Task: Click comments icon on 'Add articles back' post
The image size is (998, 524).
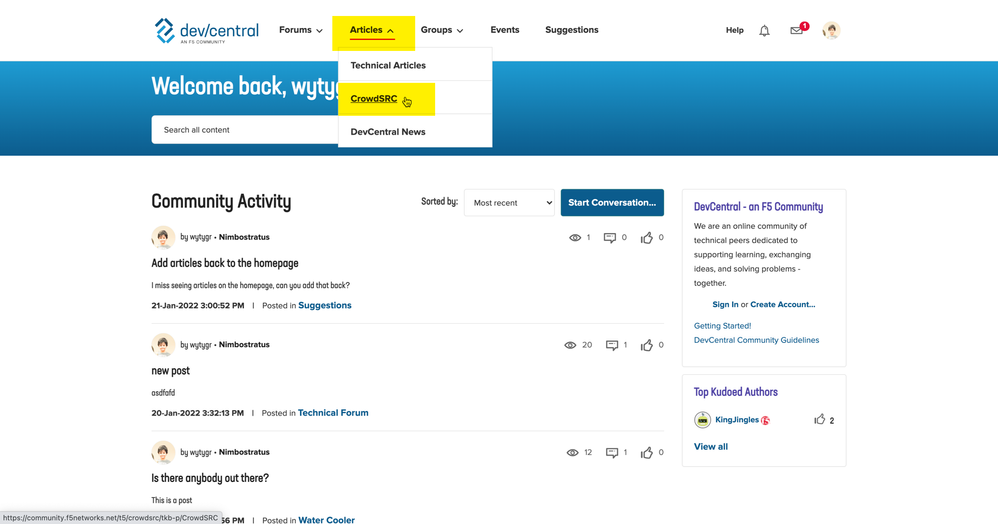Action: [x=610, y=237]
